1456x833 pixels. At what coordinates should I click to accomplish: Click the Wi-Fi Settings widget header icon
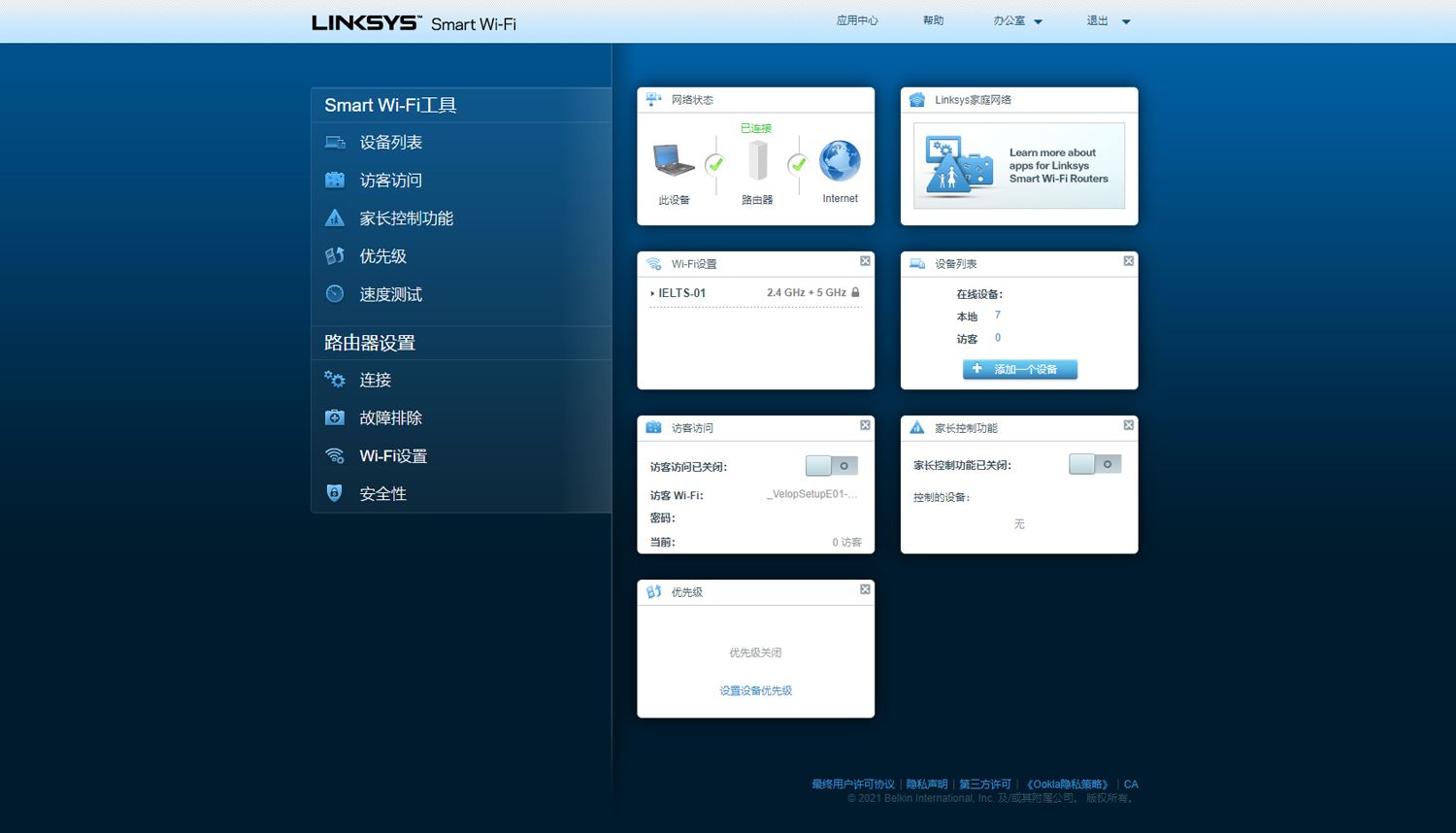pyautogui.click(x=654, y=264)
